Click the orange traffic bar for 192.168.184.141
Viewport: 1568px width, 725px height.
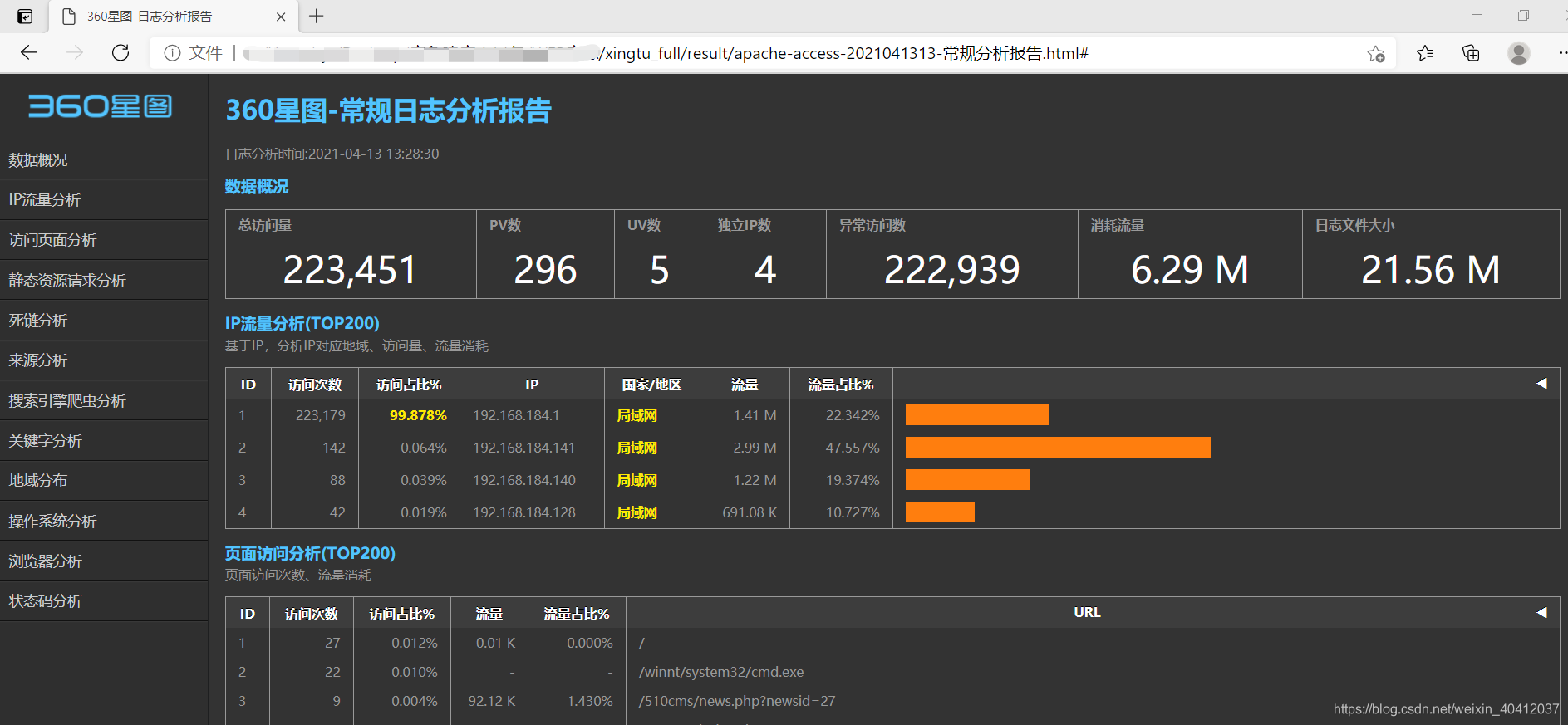[x=1058, y=448]
